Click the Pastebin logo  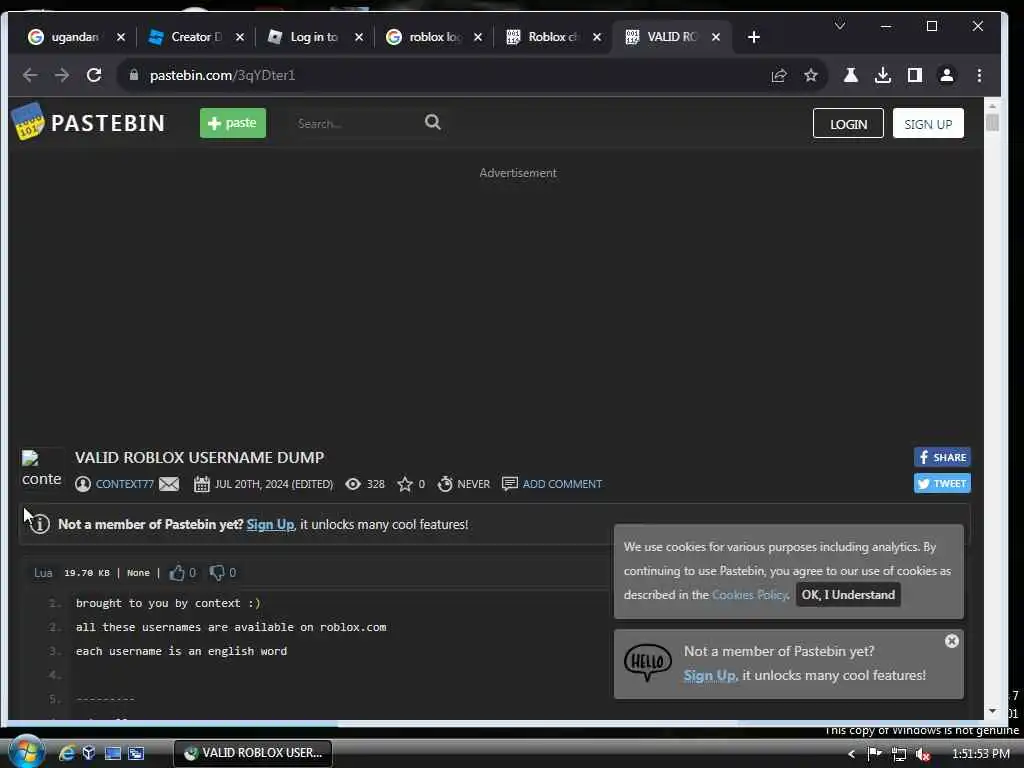click(x=89, y=123)
